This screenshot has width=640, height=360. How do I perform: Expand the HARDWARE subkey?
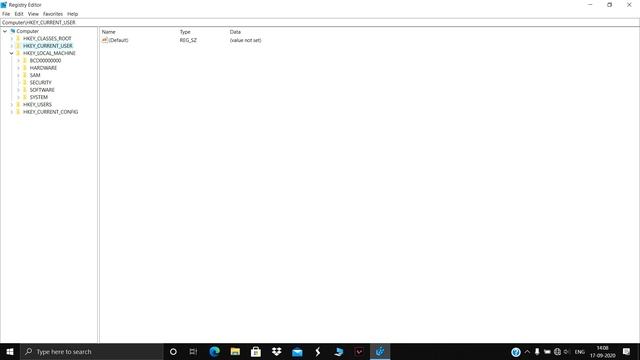point(18,68)
